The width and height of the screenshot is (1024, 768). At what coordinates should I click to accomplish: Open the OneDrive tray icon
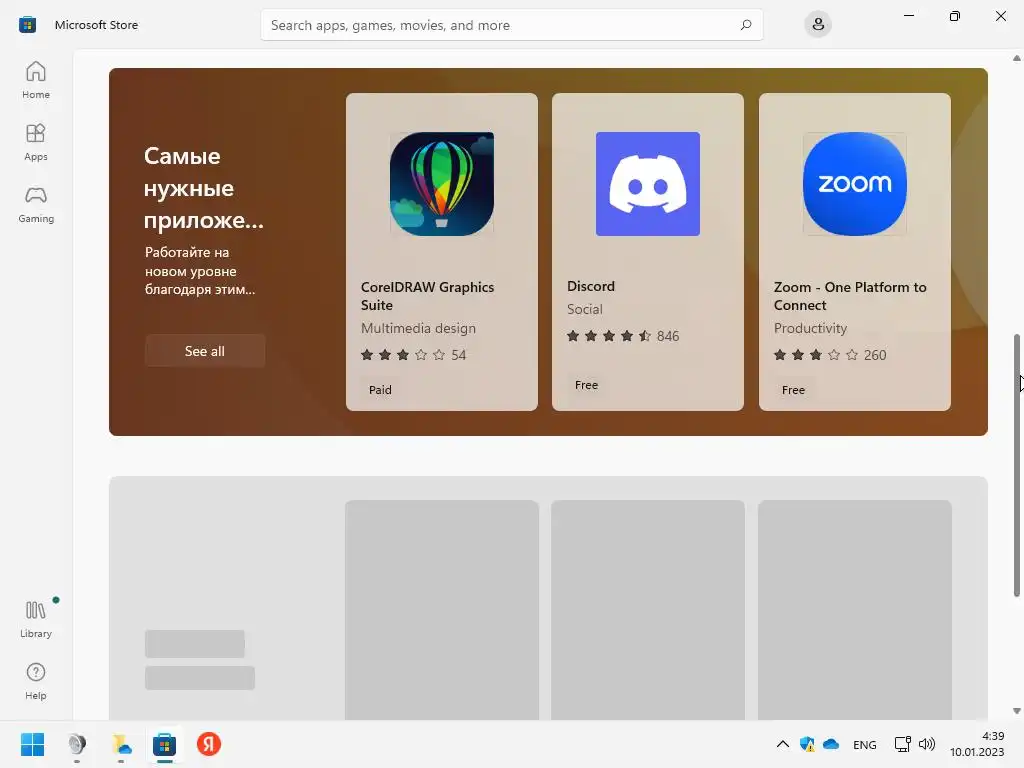pyautogui.click(x=831, y=744)
